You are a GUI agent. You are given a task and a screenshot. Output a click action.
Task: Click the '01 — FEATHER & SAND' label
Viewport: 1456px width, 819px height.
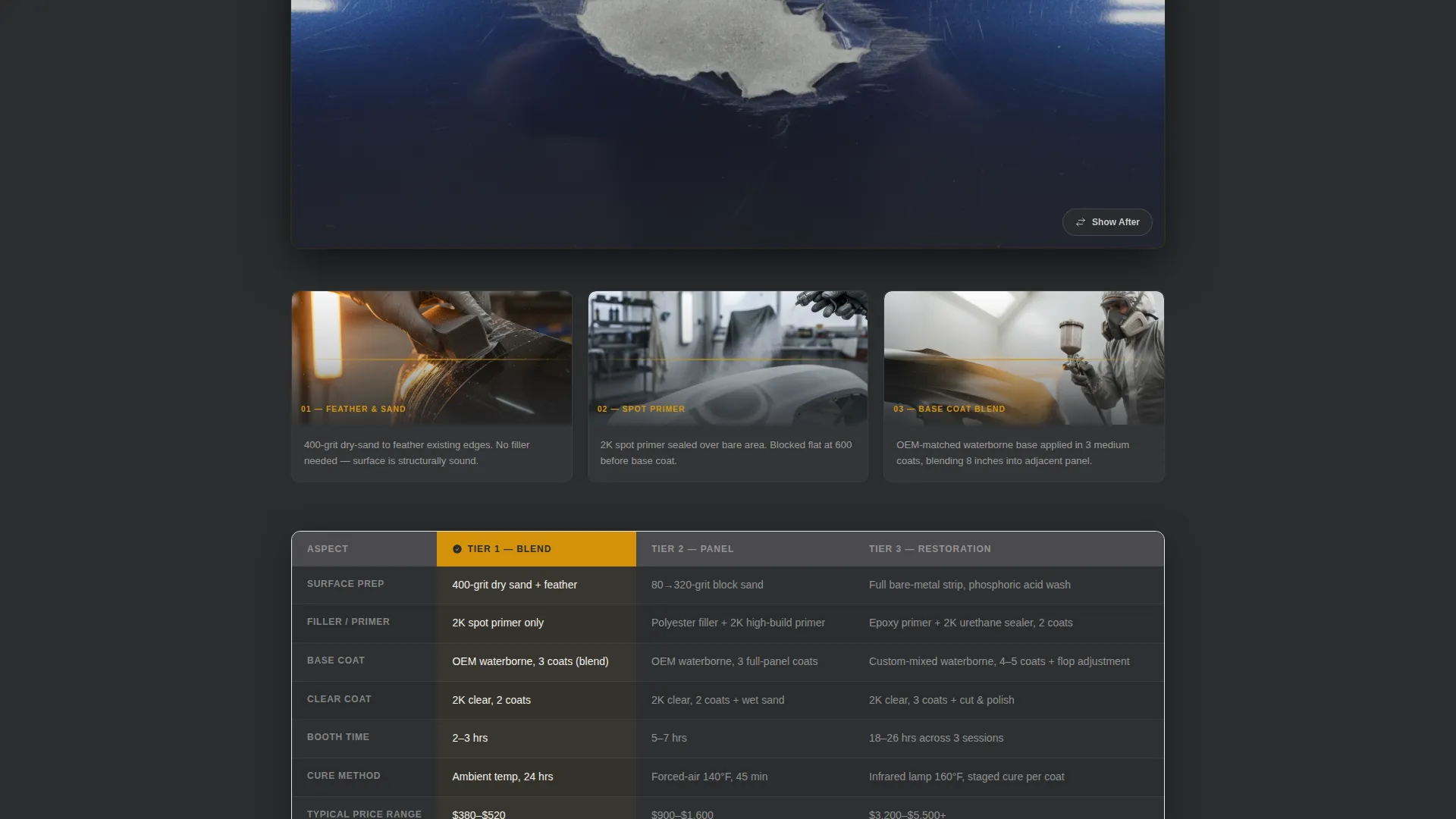tap(353, 409)
